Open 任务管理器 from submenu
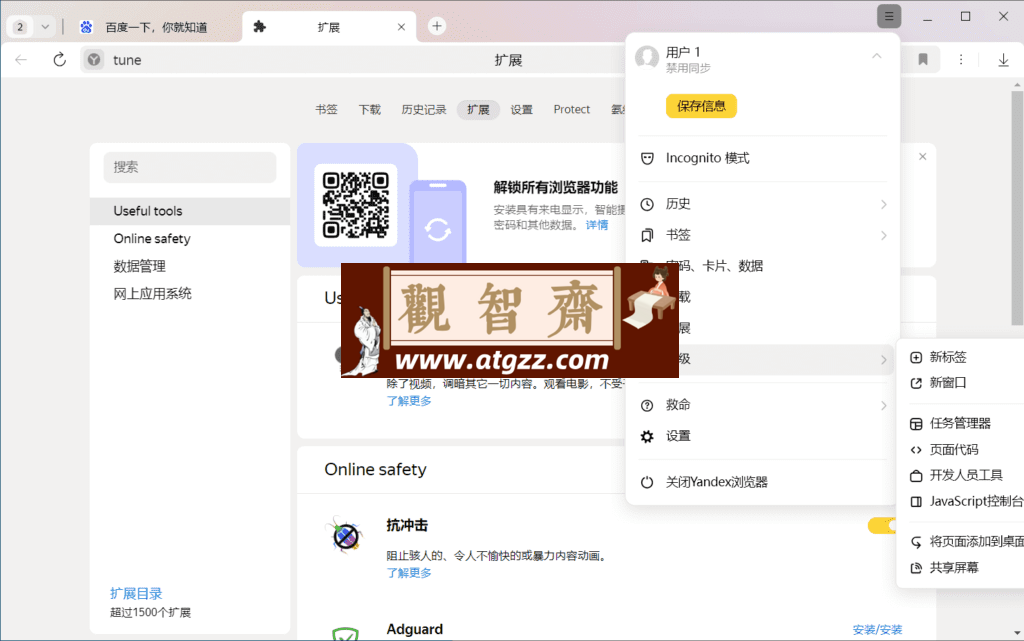Viewport: 1024px width, 641px height. [x=961, y=423]
